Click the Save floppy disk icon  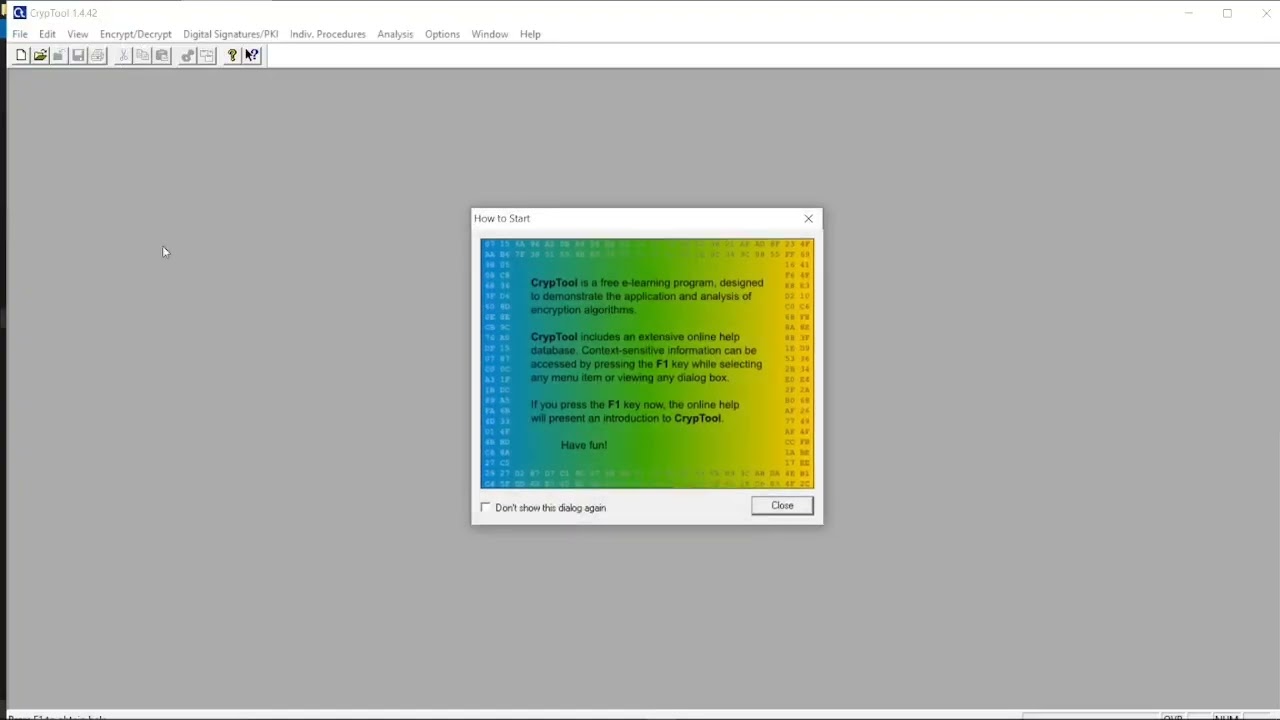tap(78, 56)
